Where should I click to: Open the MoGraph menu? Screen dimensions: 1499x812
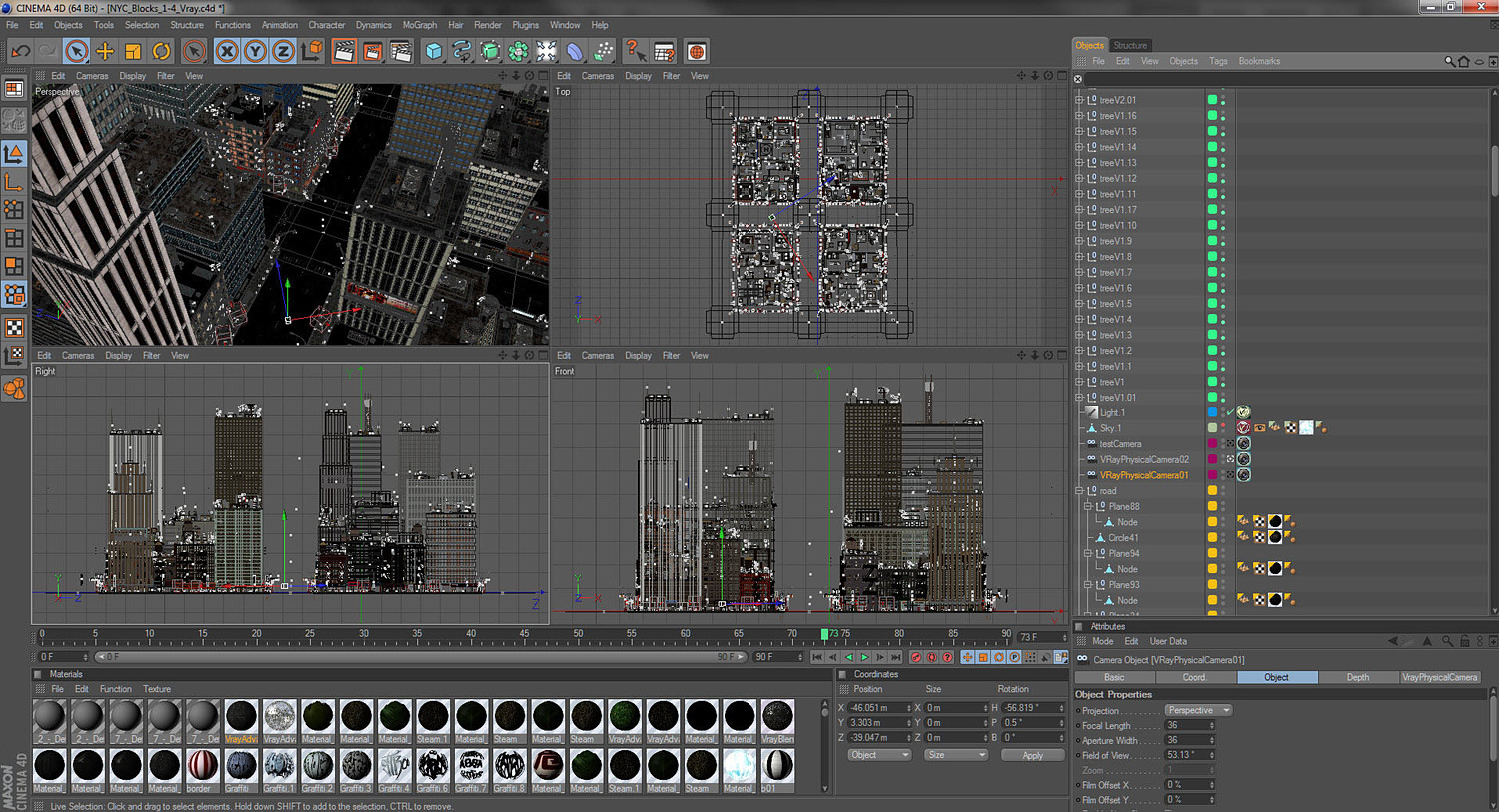point(419,25)
